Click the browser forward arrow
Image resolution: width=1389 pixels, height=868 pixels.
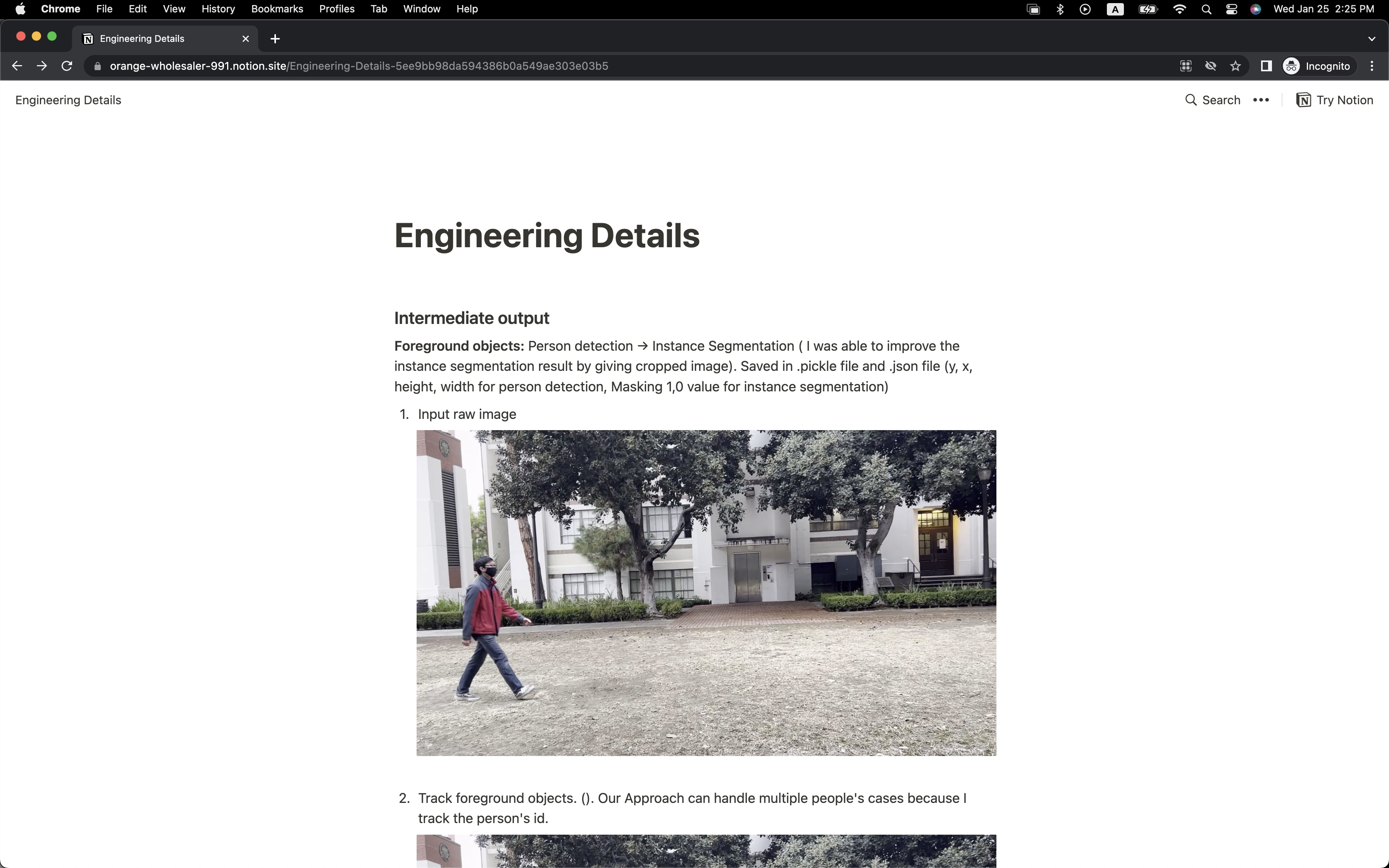point(42,66)
